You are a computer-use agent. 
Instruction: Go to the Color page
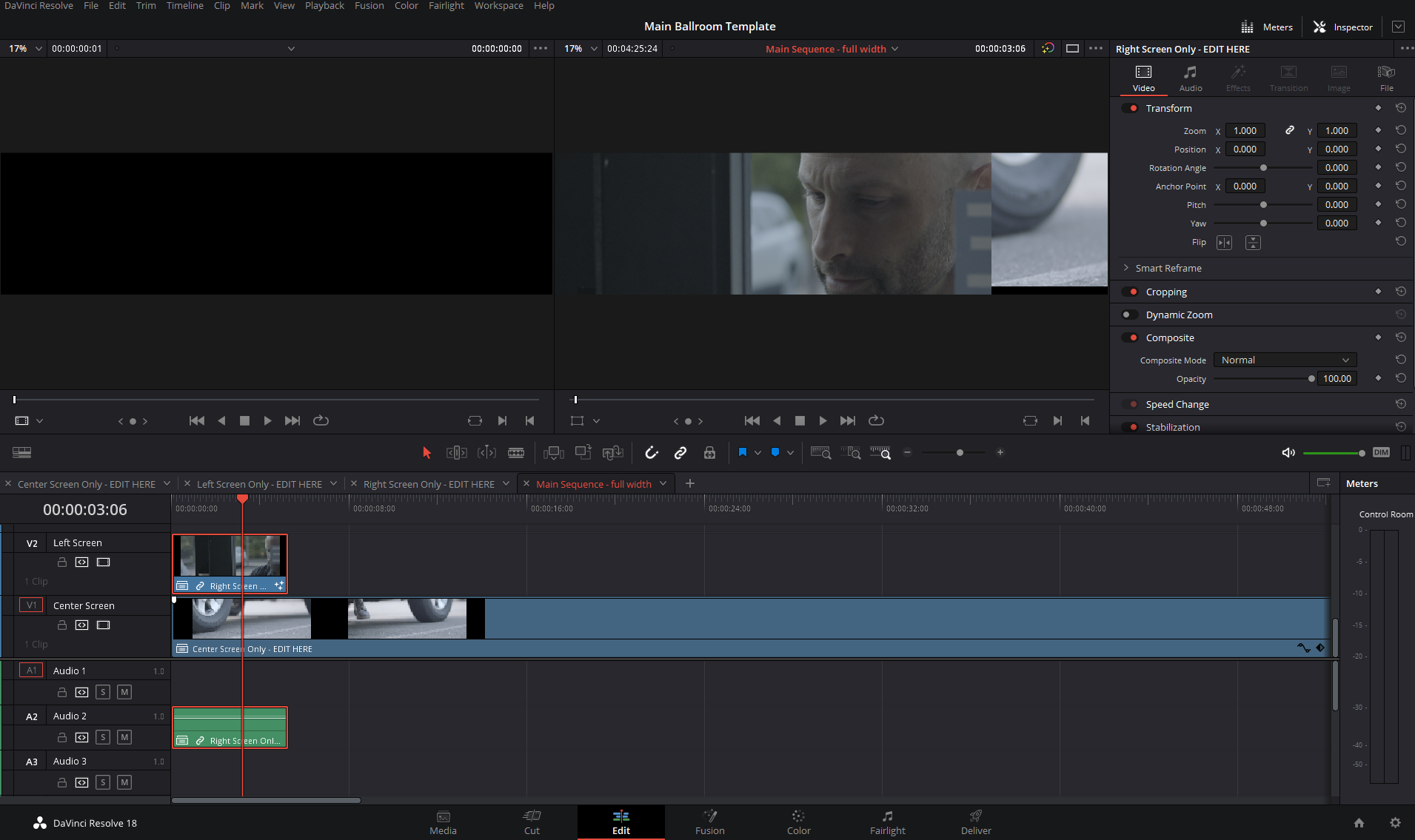799,822
